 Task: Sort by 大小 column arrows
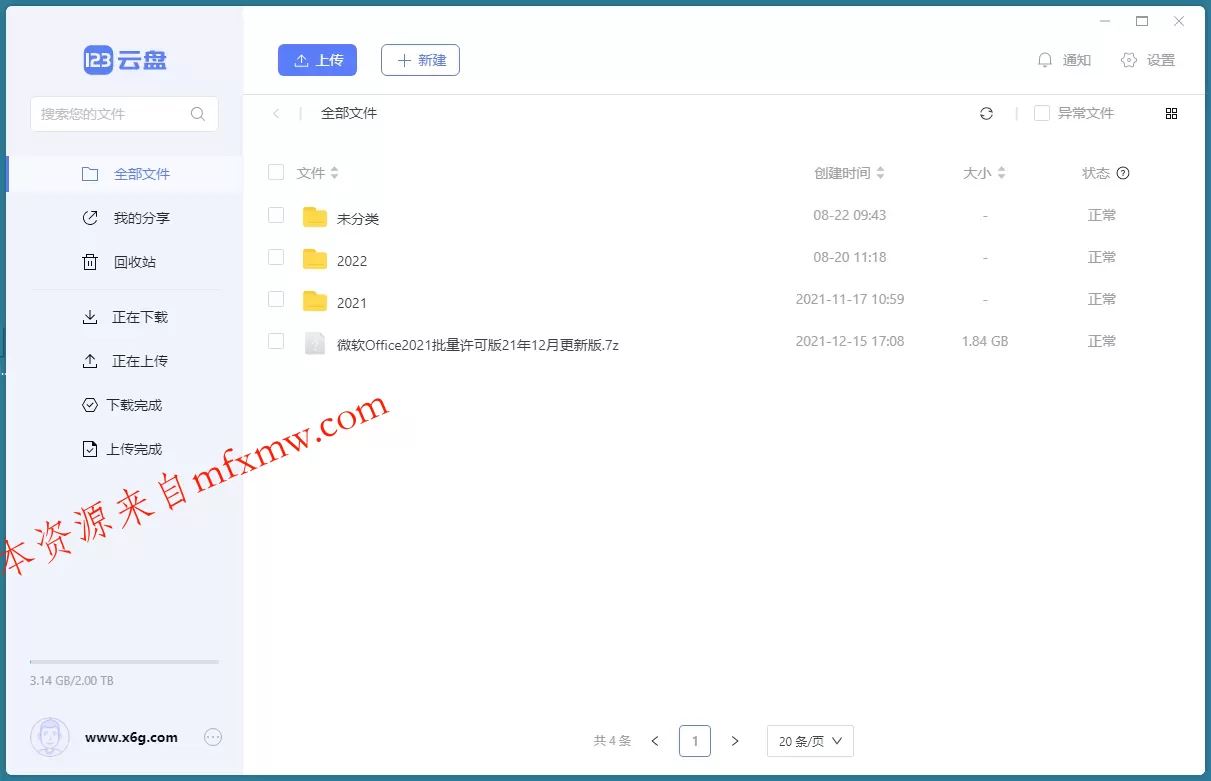[x=1001, y=173]
